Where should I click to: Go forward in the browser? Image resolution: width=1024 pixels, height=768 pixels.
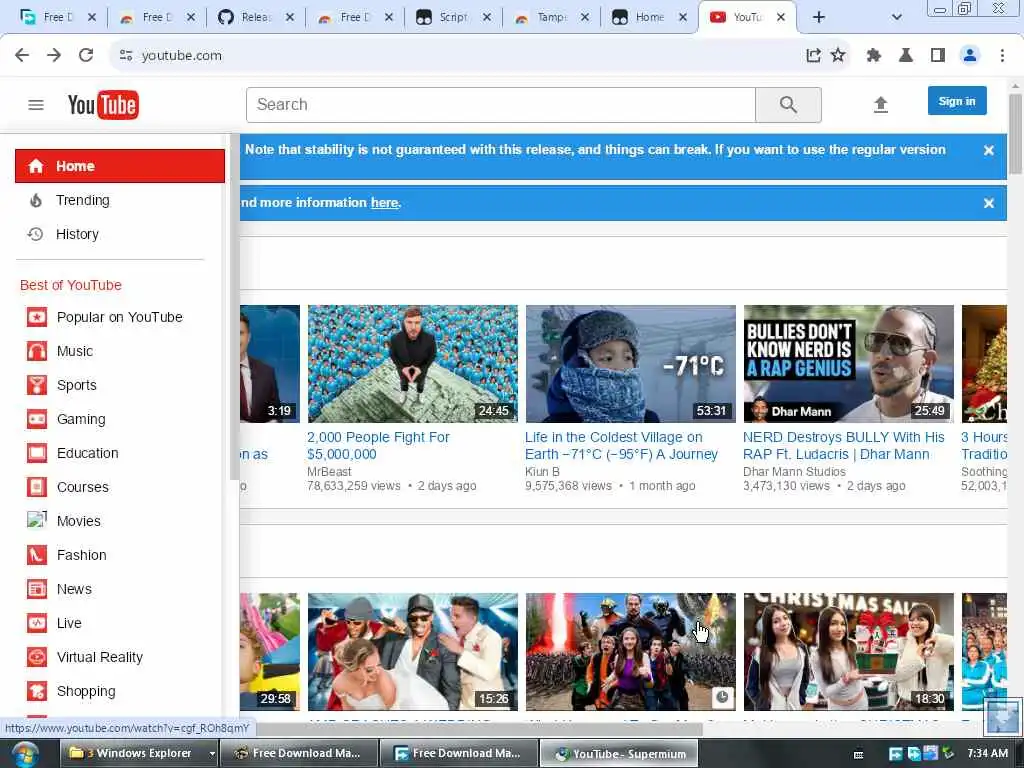[54, 56]
